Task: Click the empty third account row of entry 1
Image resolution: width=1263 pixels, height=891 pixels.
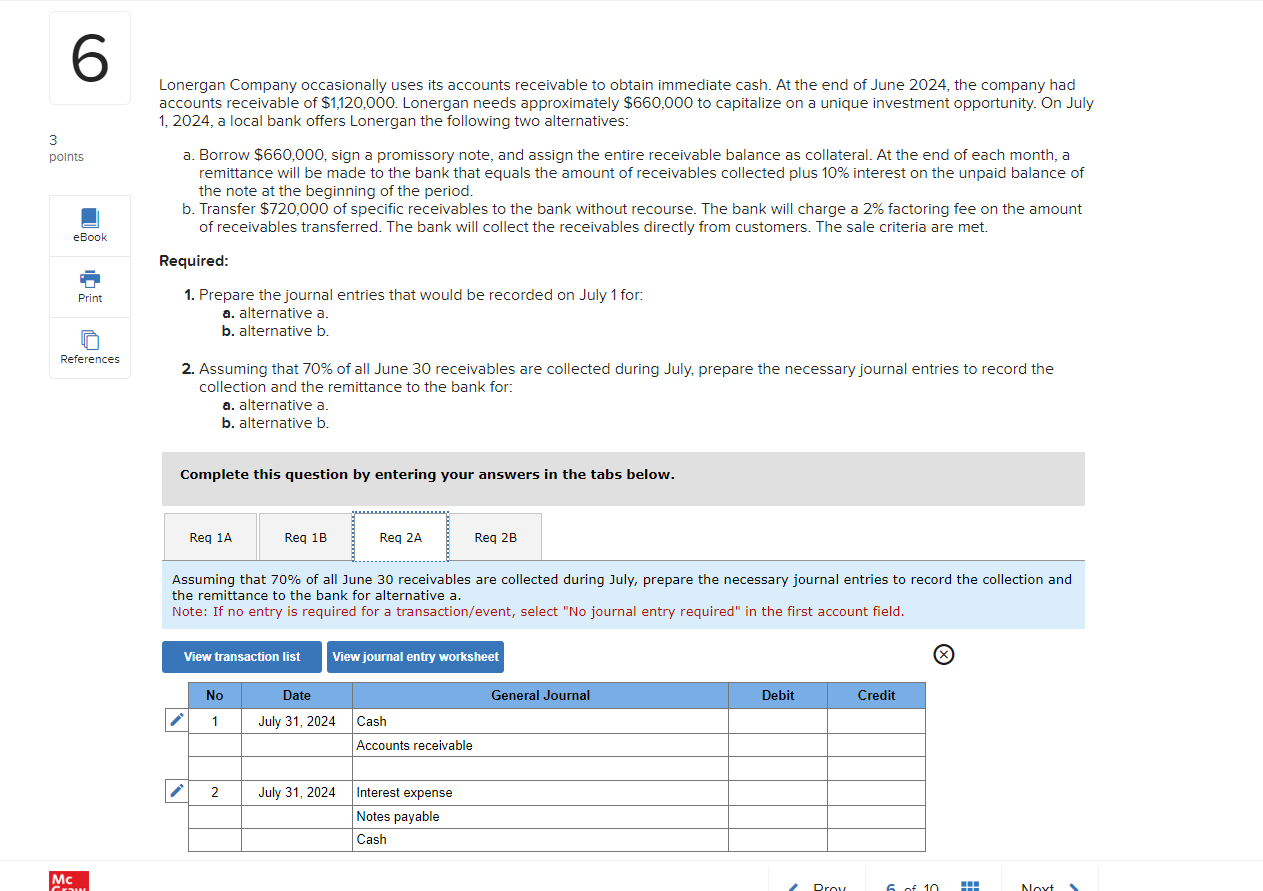Action: click(x=540, y=768)
